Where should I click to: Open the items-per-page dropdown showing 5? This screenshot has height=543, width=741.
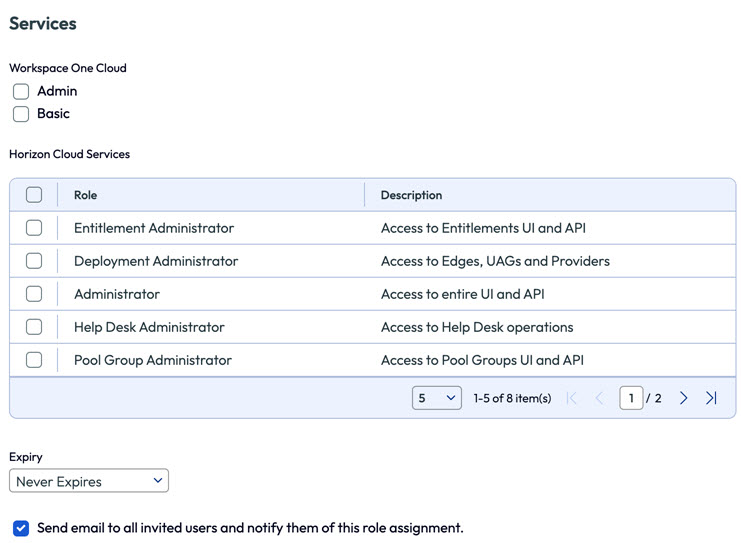437,398
